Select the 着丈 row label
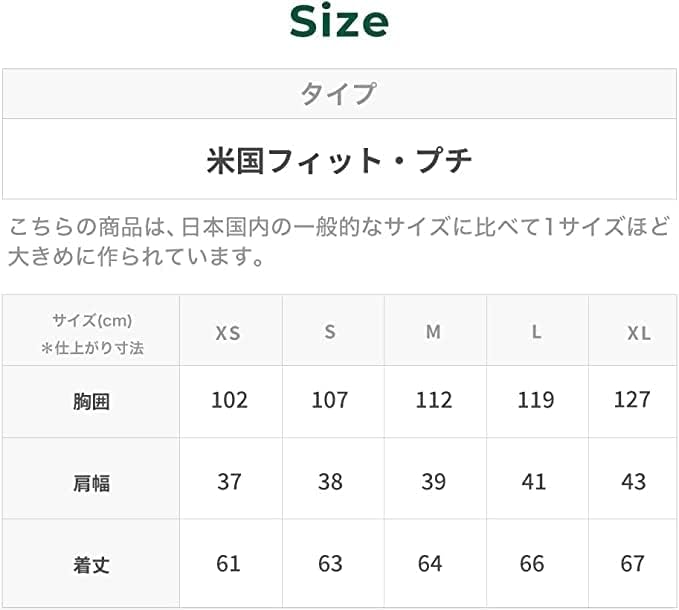679x610 pixels. pyautogui.click(x=91, y=565)
